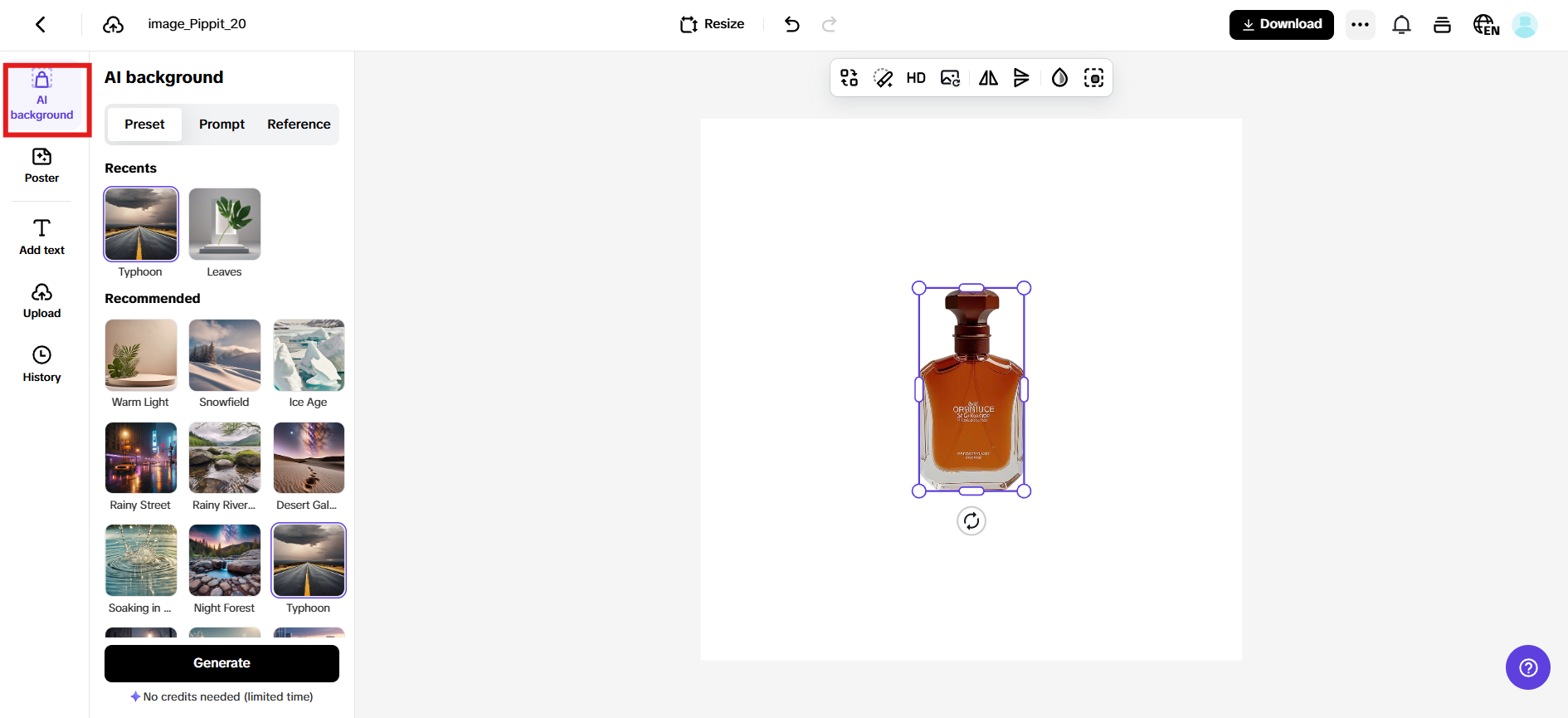Image resolution: width=1568 pixels, height=718 pixels.
Task: Select the perfume bottle image on canvas
Action: (971, 389)
